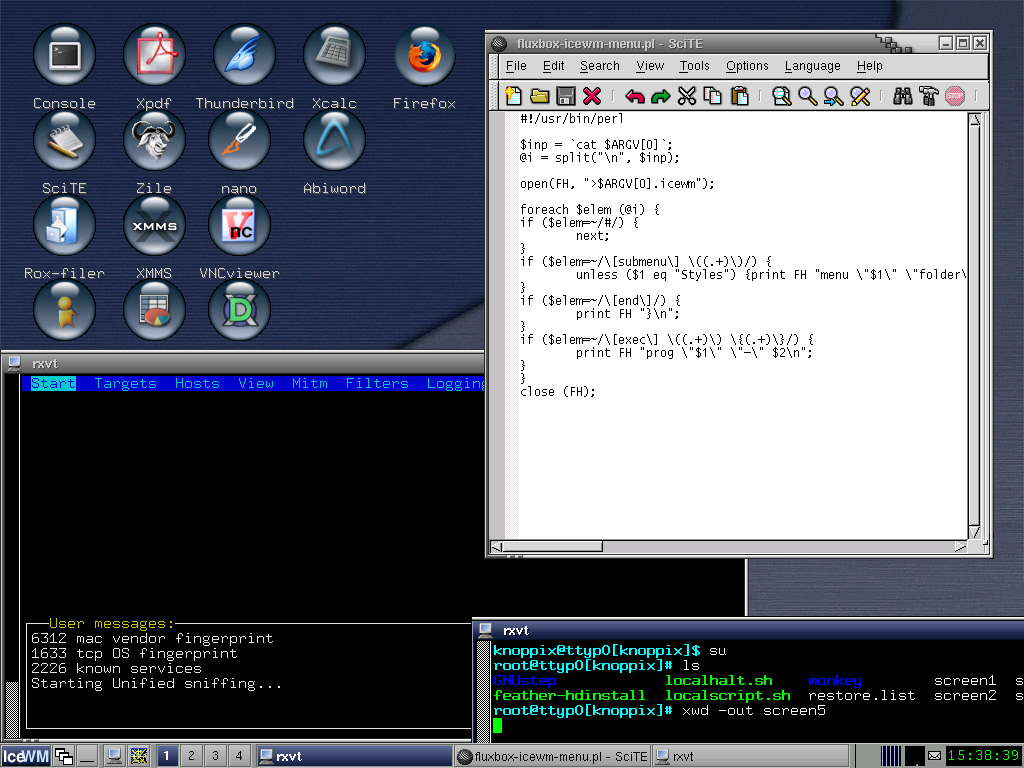The width and height of the screenshot is (1024, 768).
Task: Click the clipboard Paste icon in SciTE toolbar
Action: 739,96
